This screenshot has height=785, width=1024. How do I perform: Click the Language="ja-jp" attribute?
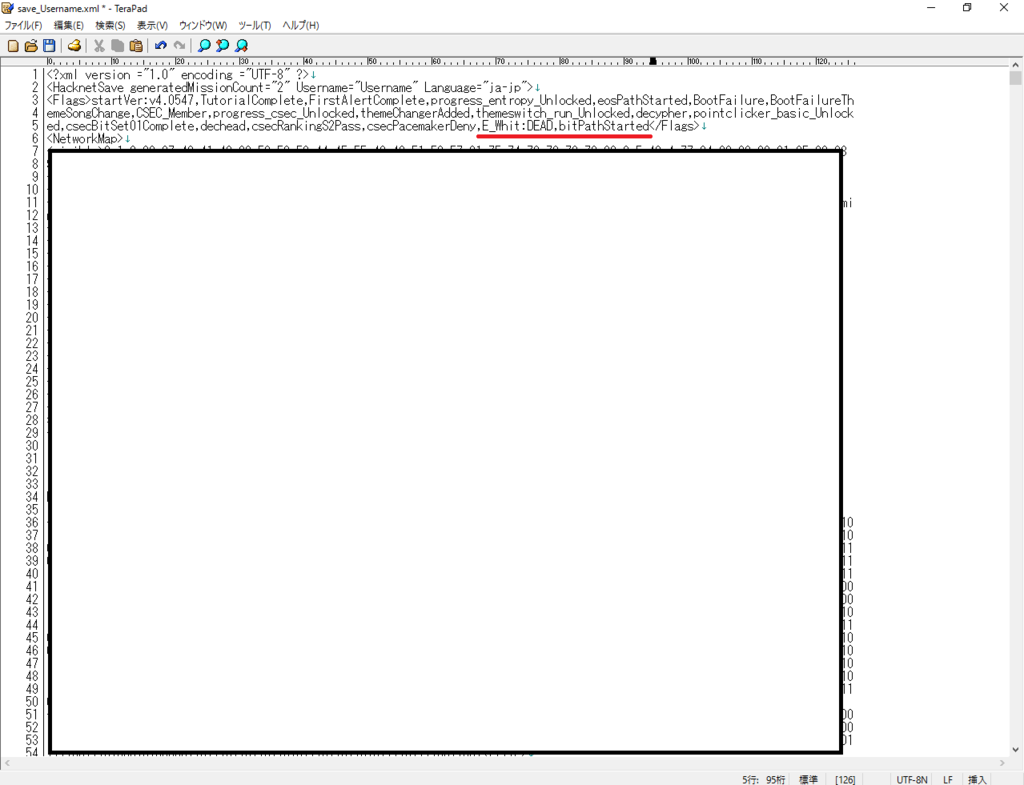click(475, 88)
